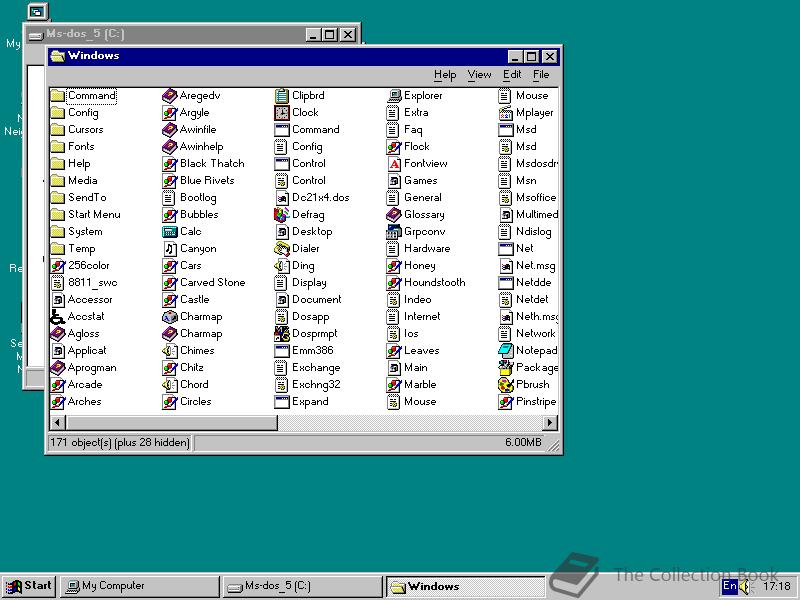
Task: Open the Start Menu folder
Action: (91, 214)
